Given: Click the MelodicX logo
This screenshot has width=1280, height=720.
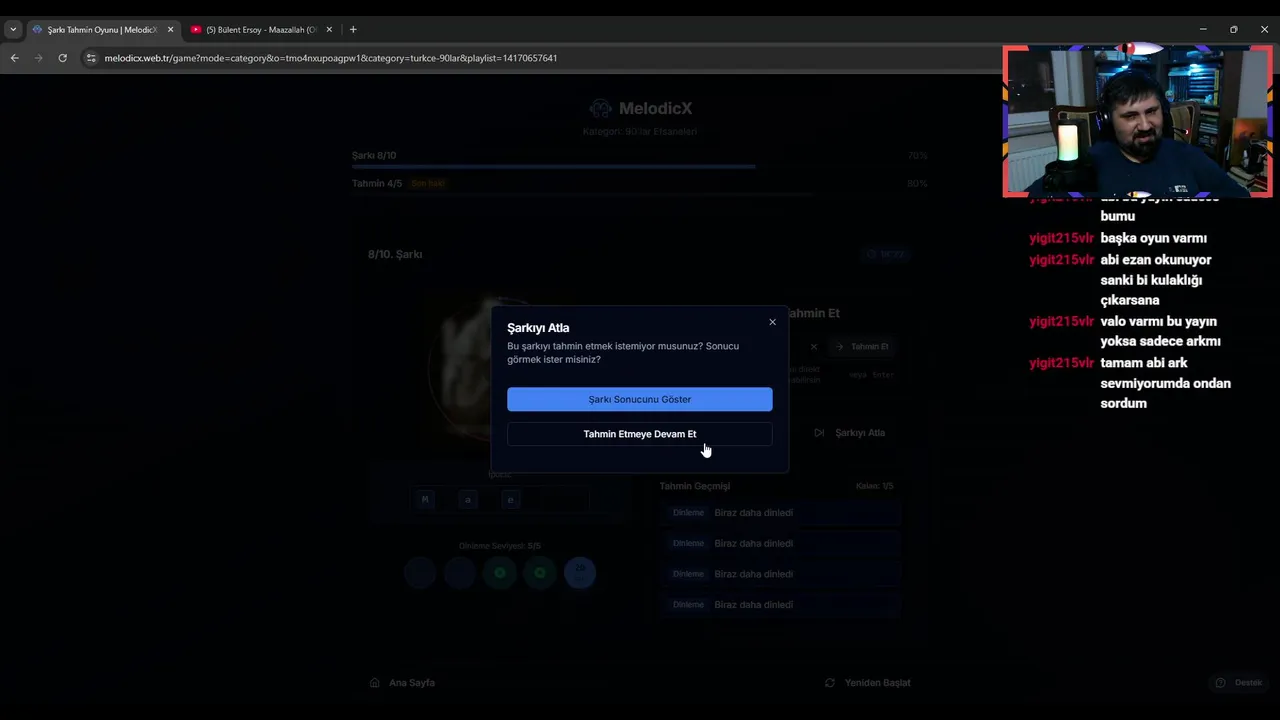Looking at the screenshot, I should click(640, 108).
